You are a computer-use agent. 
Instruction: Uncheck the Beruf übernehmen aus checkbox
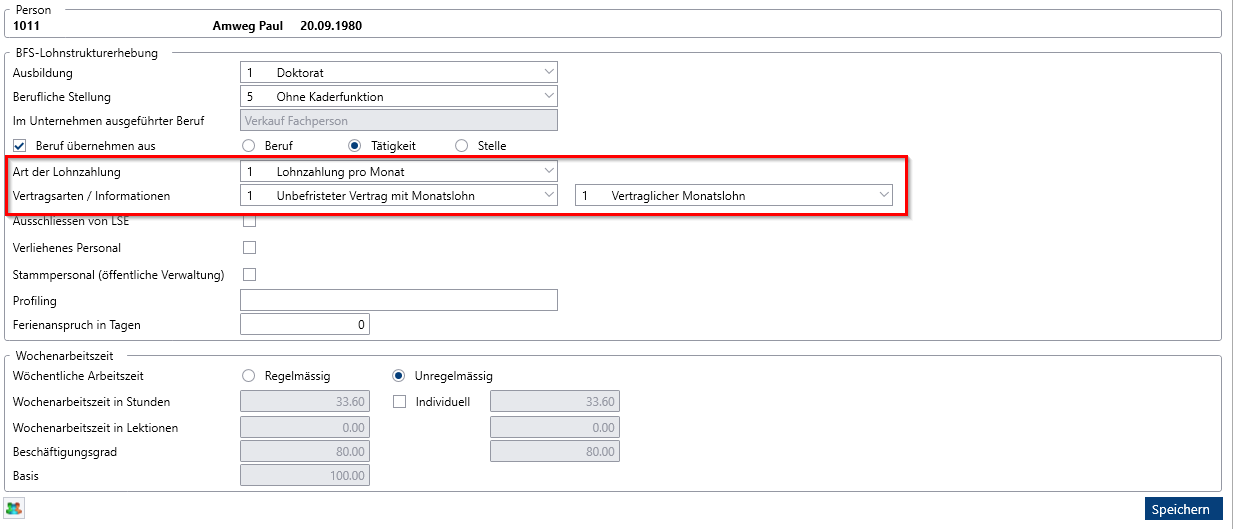pos(19,146)
